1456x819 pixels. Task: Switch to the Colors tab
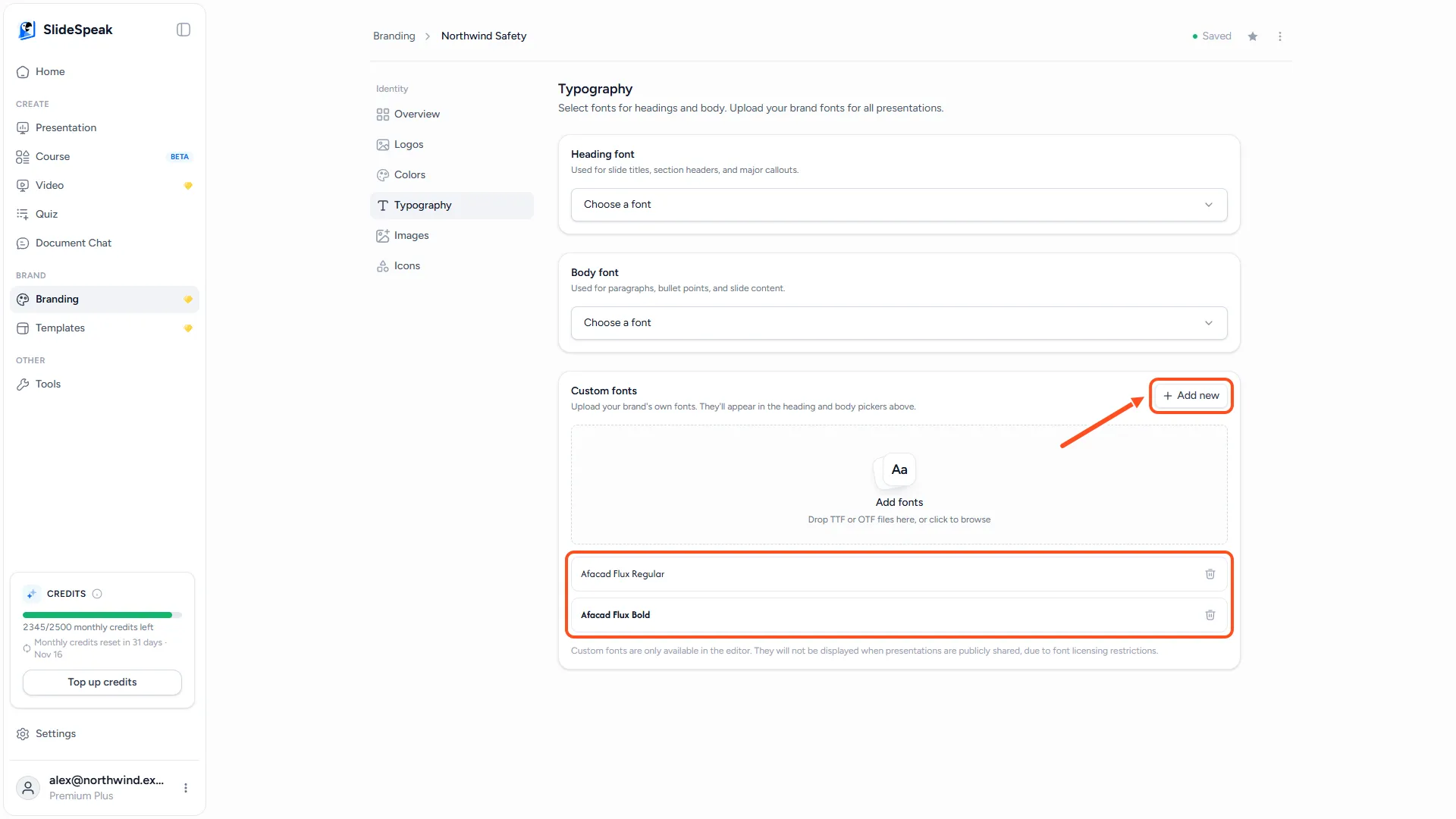tap(452, 174)
